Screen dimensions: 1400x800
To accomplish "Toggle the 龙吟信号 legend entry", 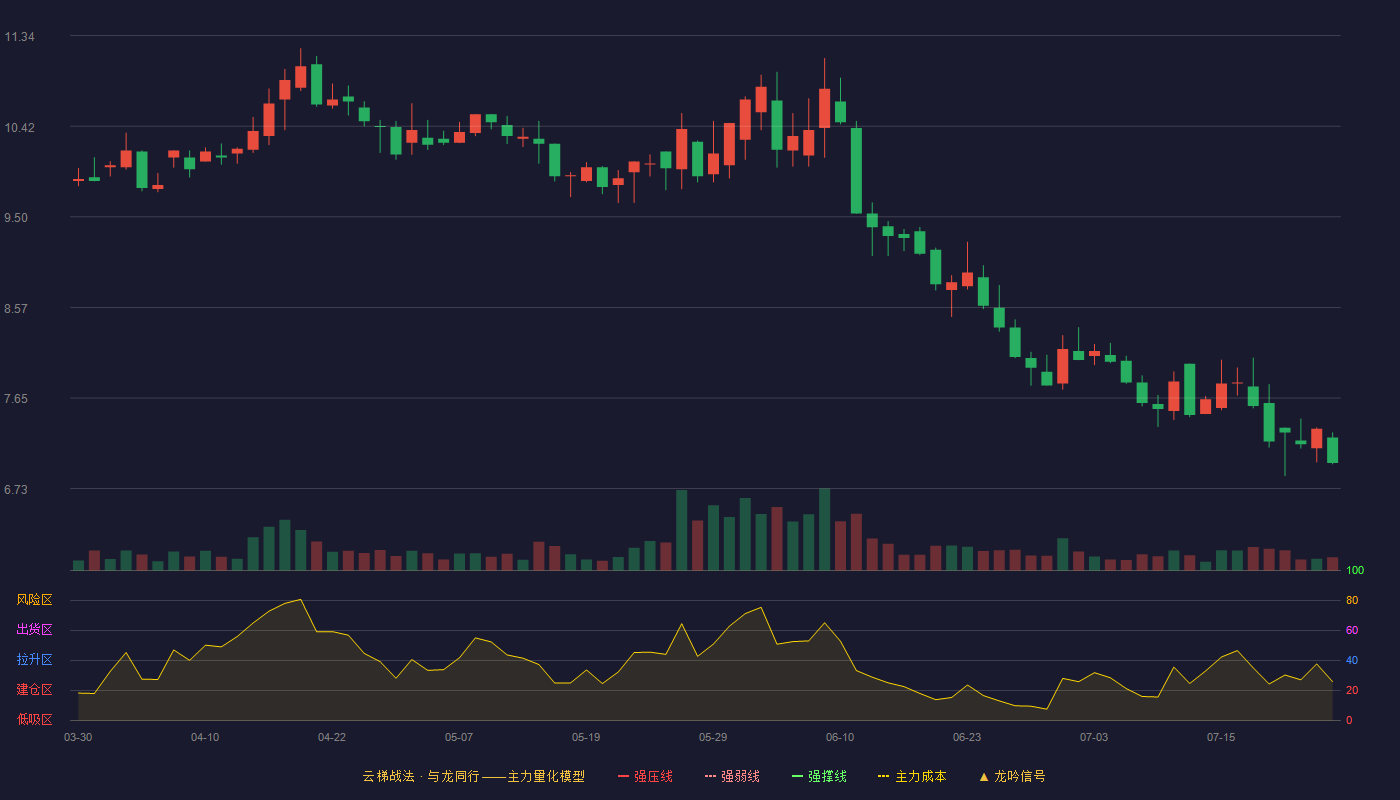I will [1012, 776].
